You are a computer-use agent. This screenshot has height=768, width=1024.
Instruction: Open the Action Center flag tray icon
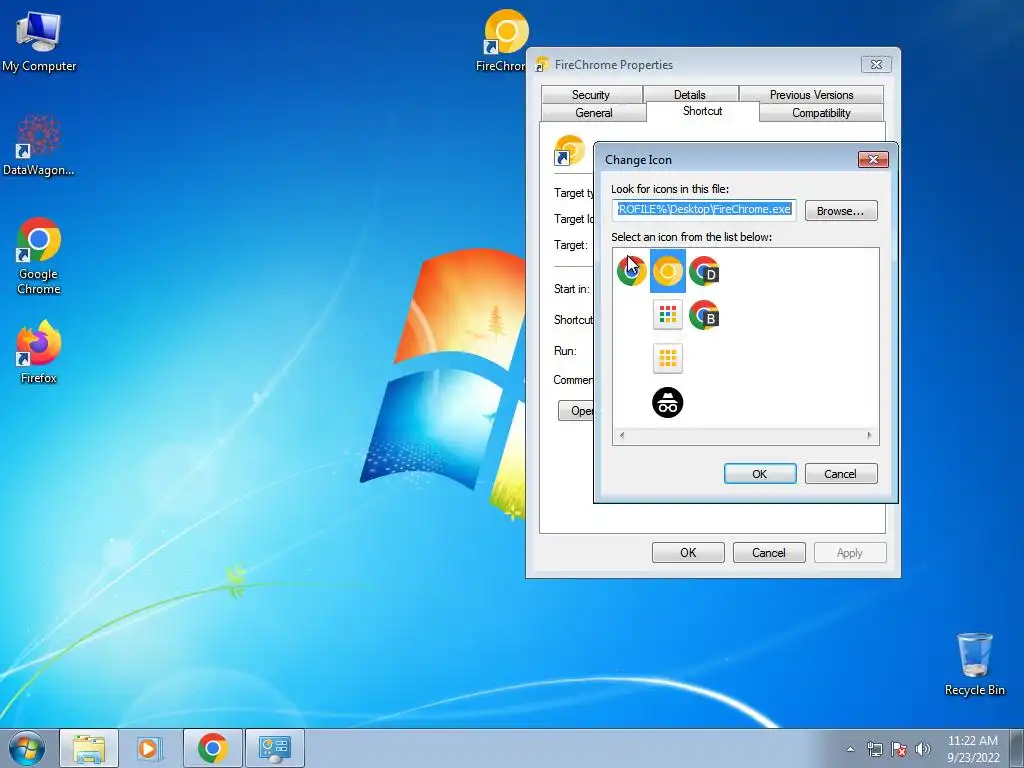pos(899,749)
